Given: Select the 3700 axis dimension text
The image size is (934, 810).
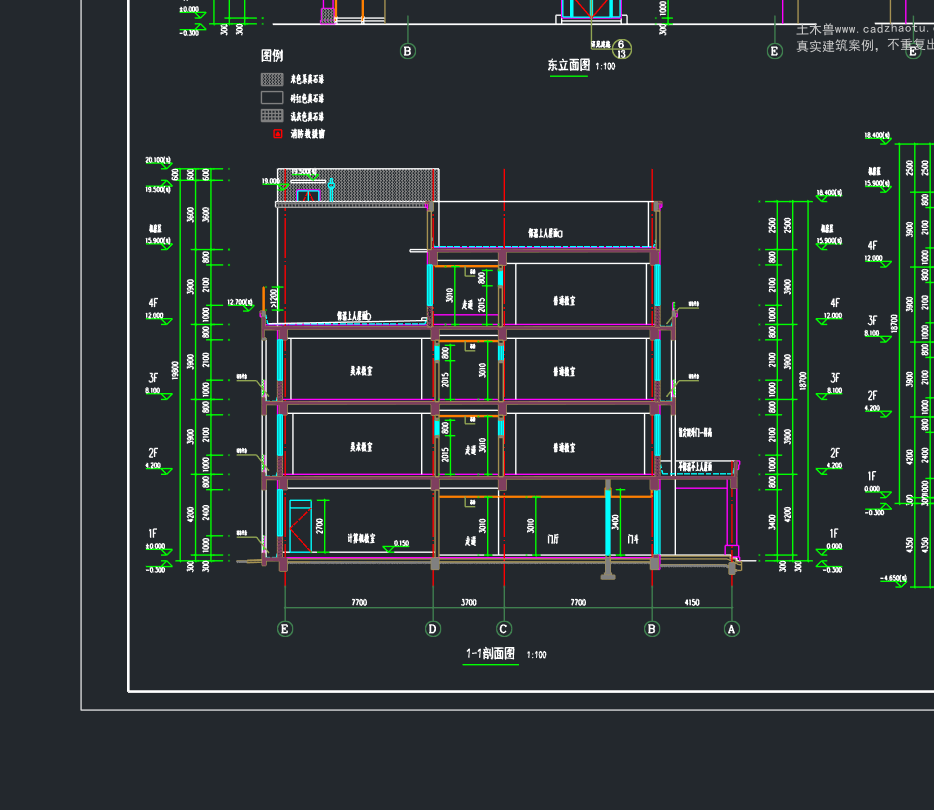Looking at the screenshot, I should point(469,602).
